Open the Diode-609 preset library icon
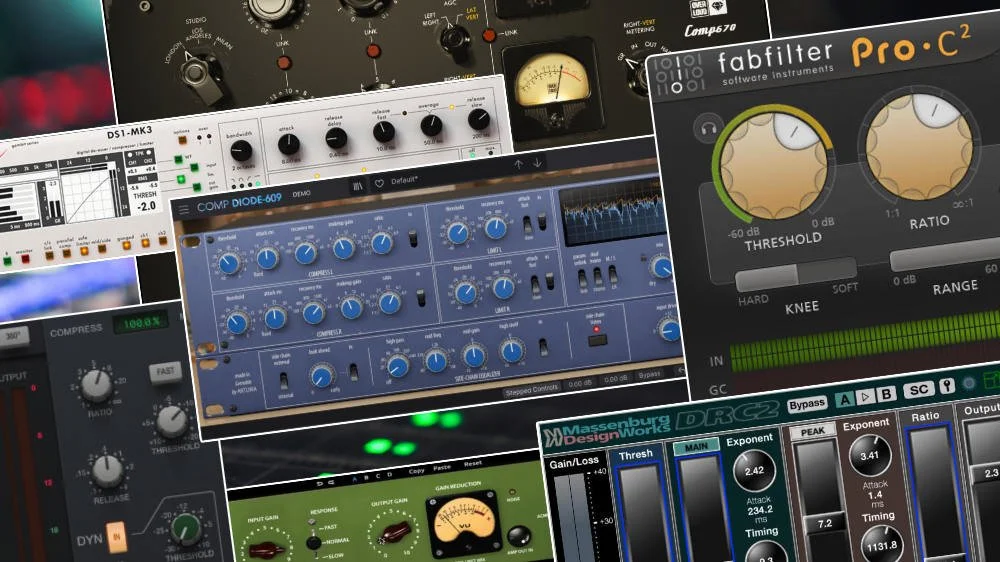The image size is (1000, 562). pyautogui.click(x=358, y=186)
